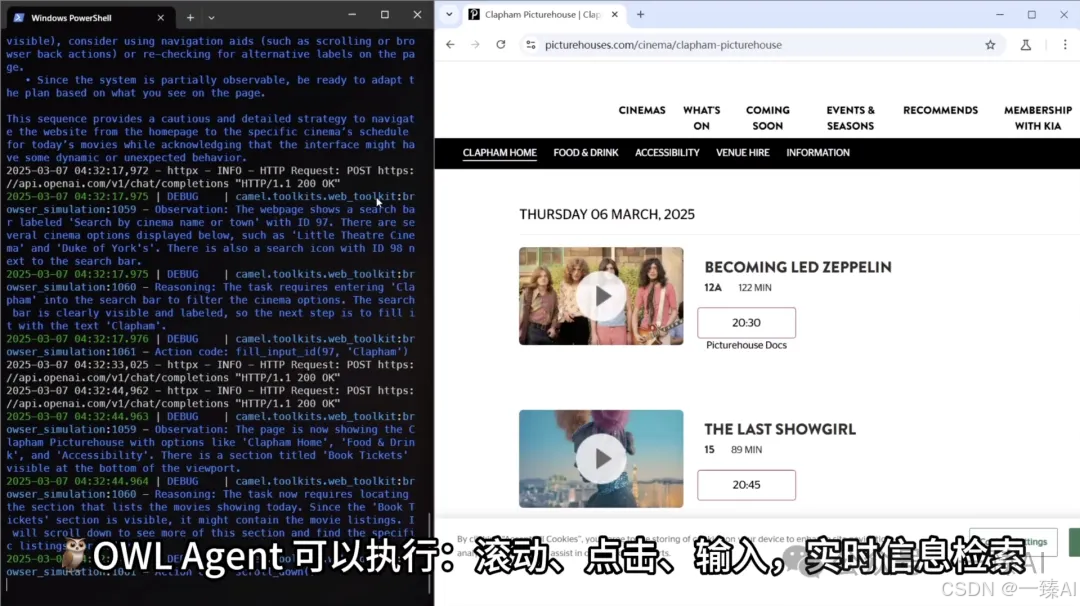Click the '12A' rating for Led Zeppelin
The image size is (1080, 606).
point(713,288)
